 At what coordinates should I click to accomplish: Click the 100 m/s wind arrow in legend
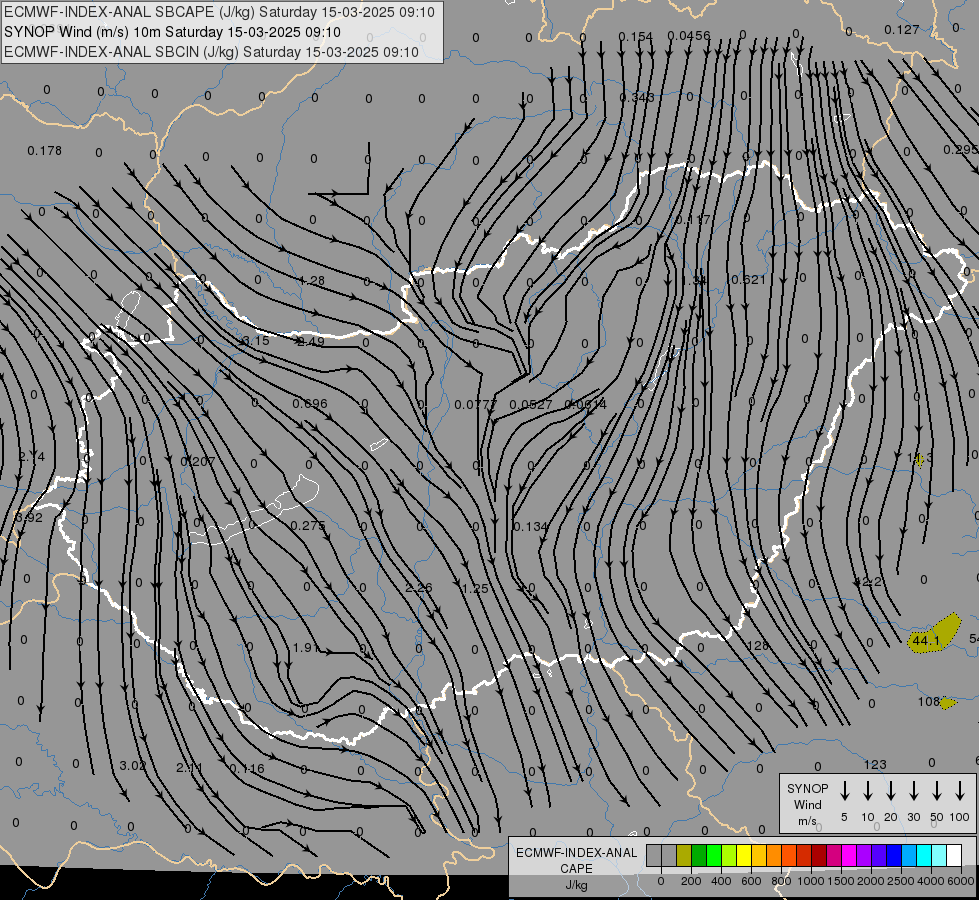tap(960, 791)
